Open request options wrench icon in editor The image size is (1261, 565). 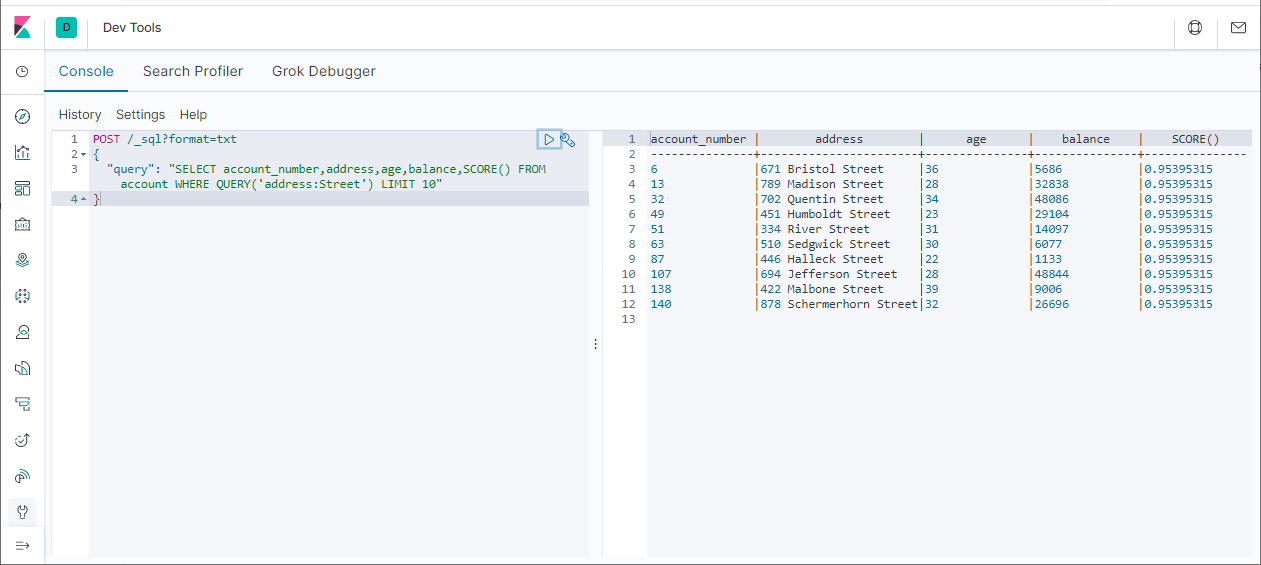point(568,140)
